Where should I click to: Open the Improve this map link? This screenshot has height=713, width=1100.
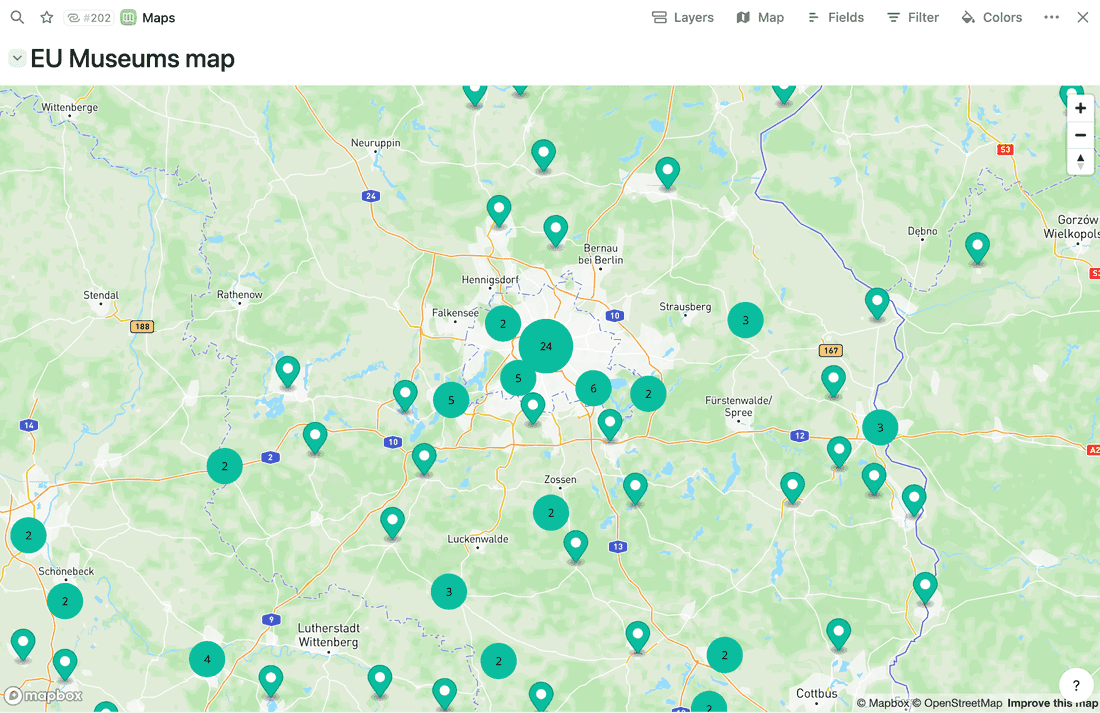[x=1052, y=703]
